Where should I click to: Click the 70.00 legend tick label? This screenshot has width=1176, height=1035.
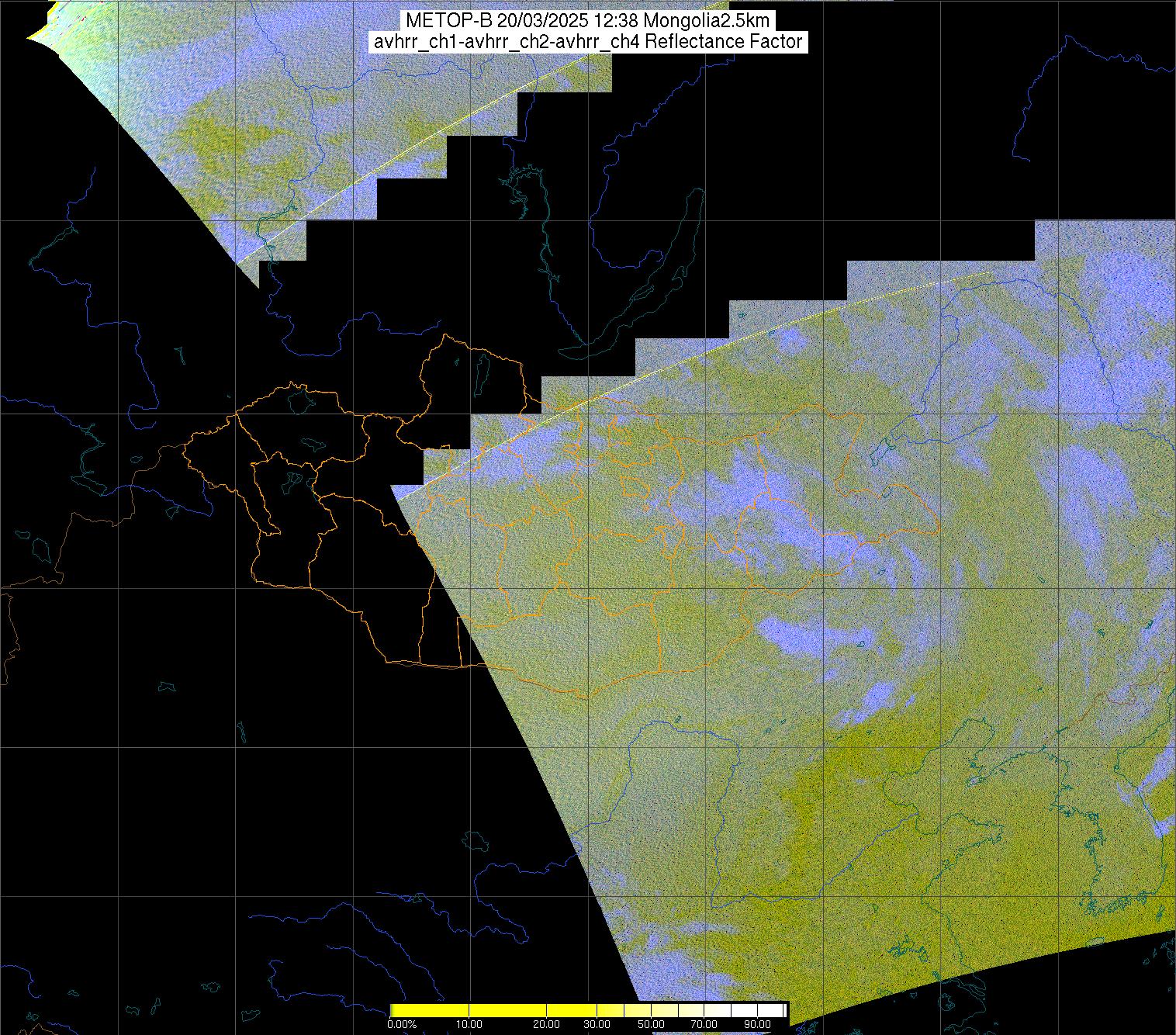(704, 1025)
